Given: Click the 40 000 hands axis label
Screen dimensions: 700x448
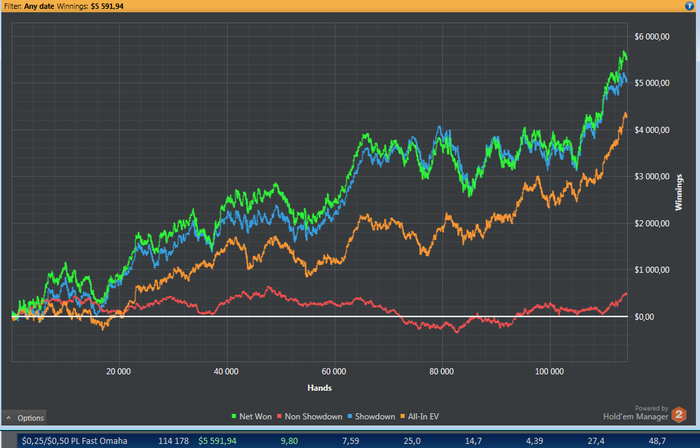Looking at the screenshot, I should pos(226,371).
